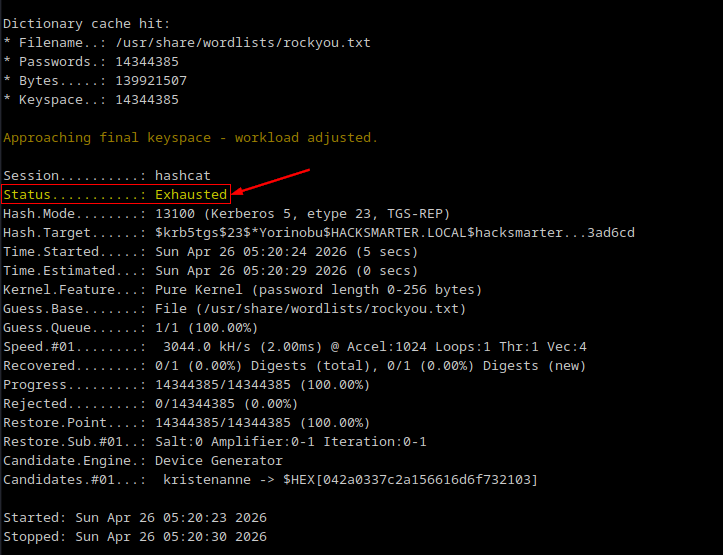
Task: Click the Bytes value 139921507
Action: [x=150, y=81]
